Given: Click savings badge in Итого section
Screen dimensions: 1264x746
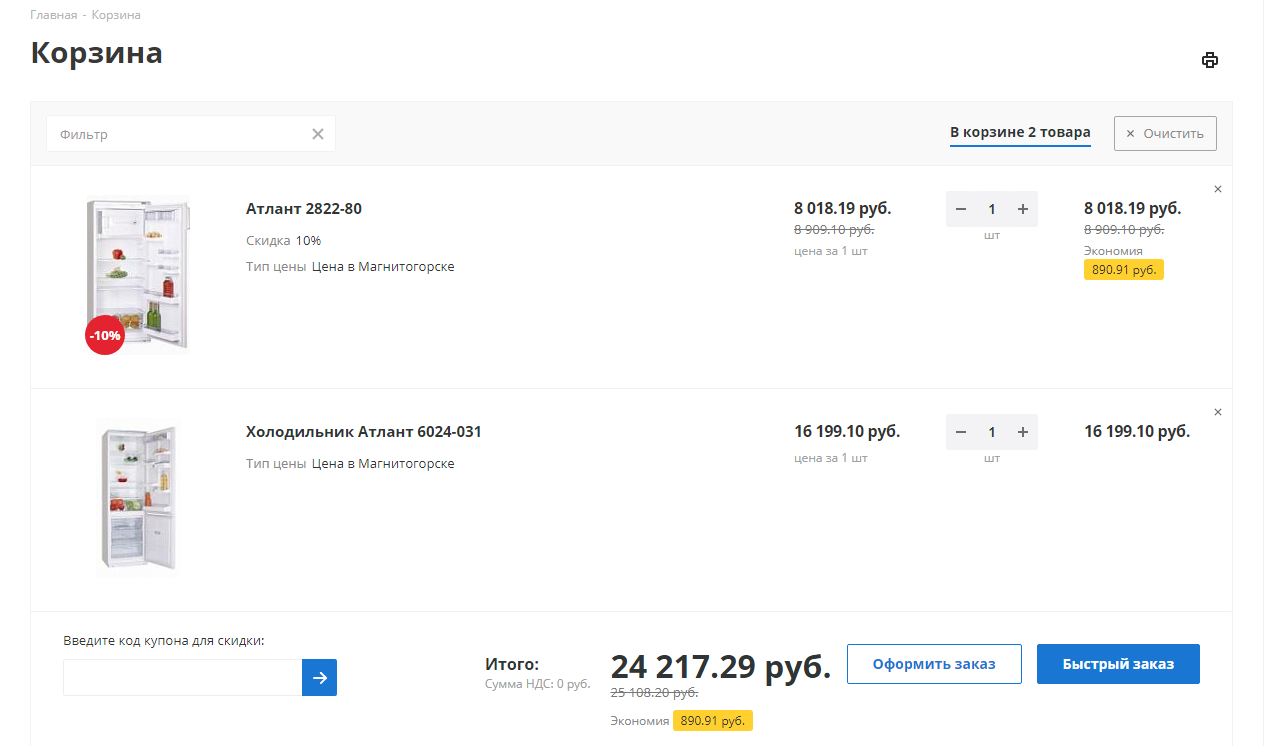Looking at the screenshot, I should pos(713,721).
